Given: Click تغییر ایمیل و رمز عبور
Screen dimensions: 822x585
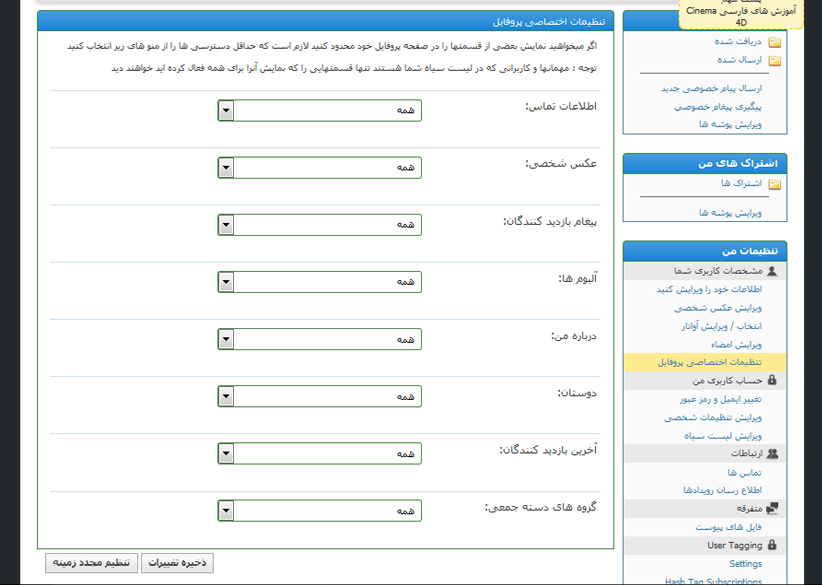Looking at the screenshot, I should click(x=721, y=399).
